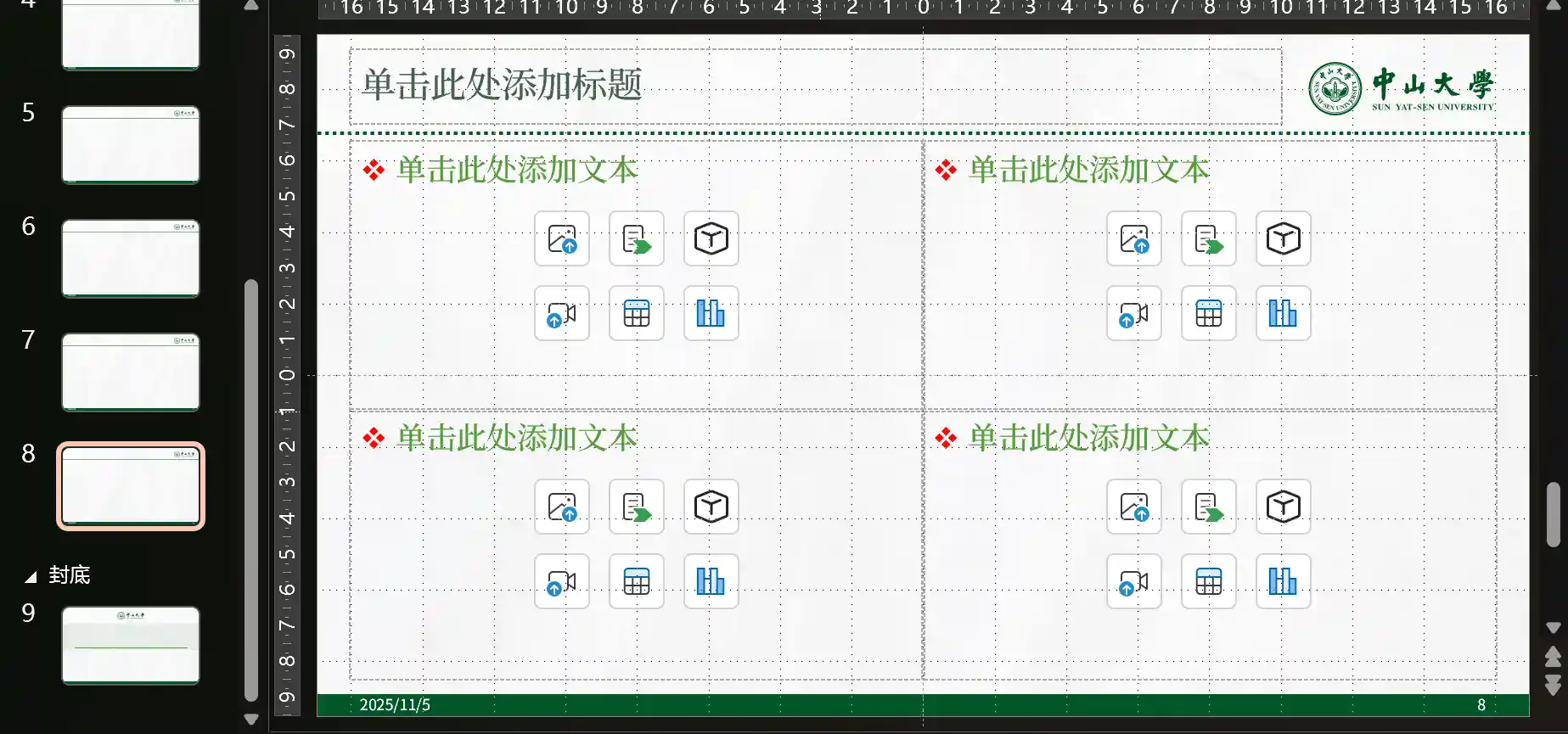1568x734 pixels.
Task: Select slide 5 thumbnail
Action: (131, 144)
